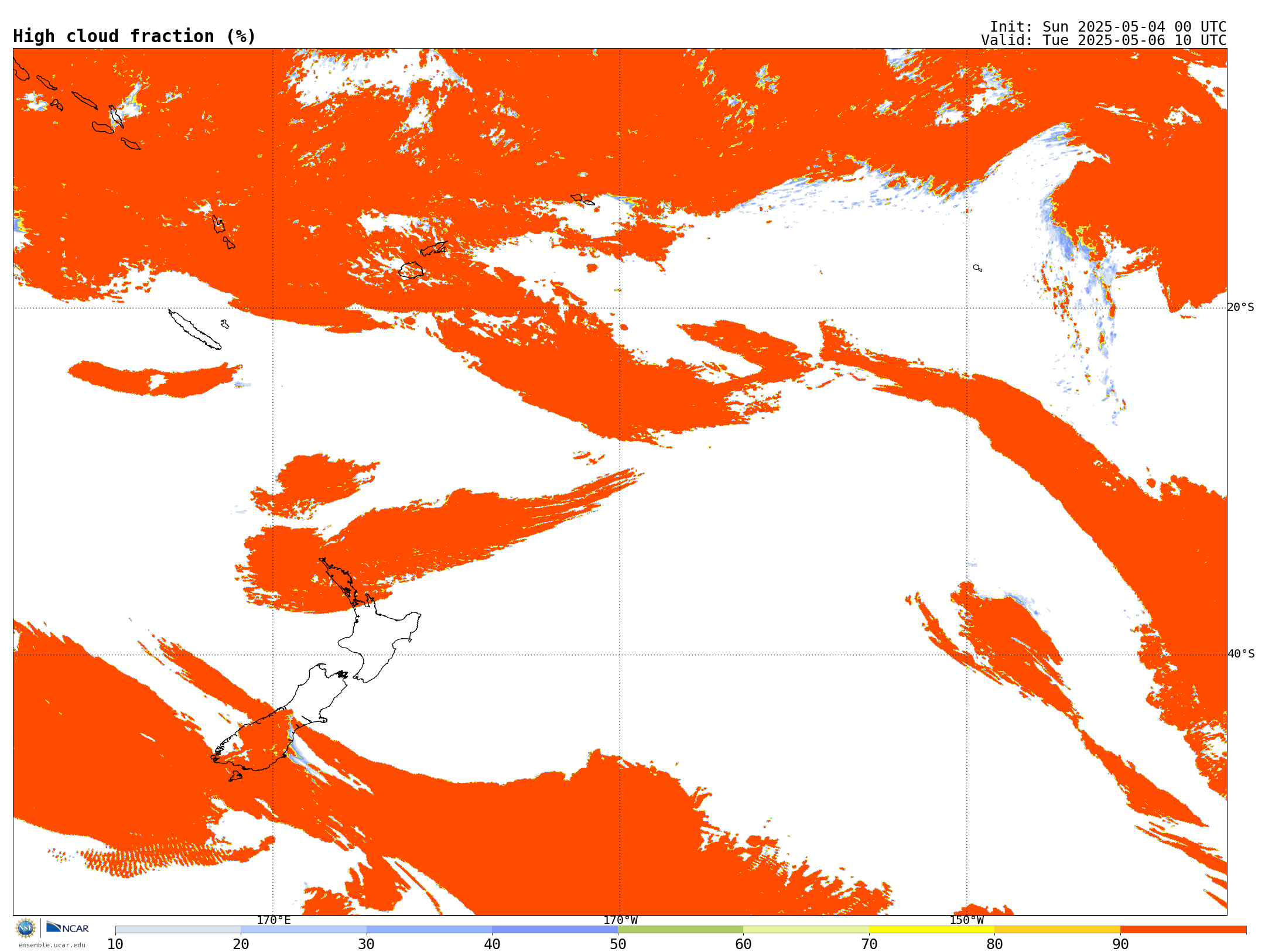Screen dimensions: 1265x952
Task: Click the colorbar tick label 90
Action: coord(1120,944)
